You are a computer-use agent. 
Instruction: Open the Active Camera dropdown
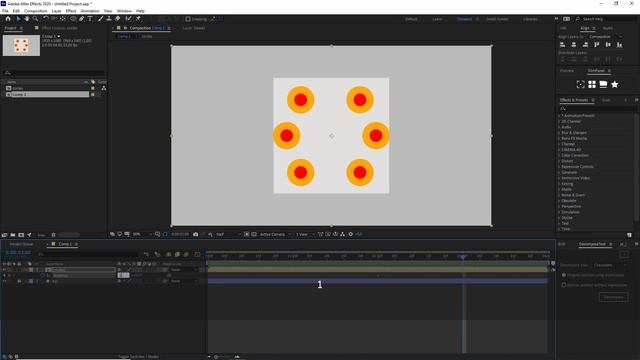[x=275, y=234]
